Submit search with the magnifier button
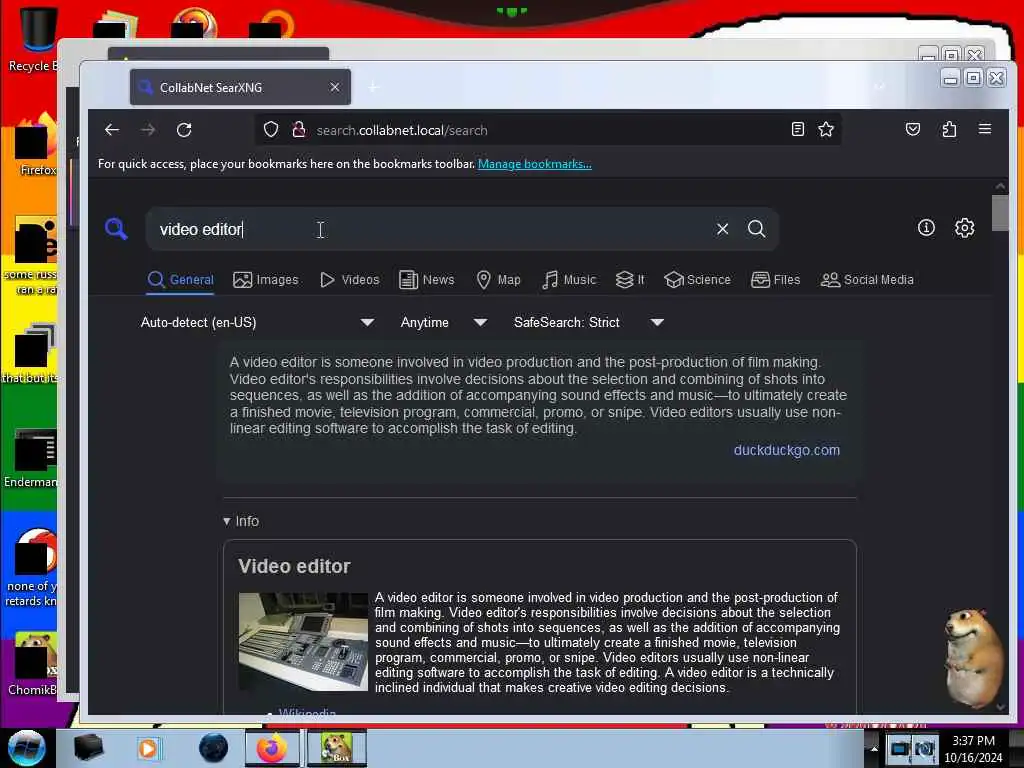This screenshot has width=1024, height=768. point(756,229)
